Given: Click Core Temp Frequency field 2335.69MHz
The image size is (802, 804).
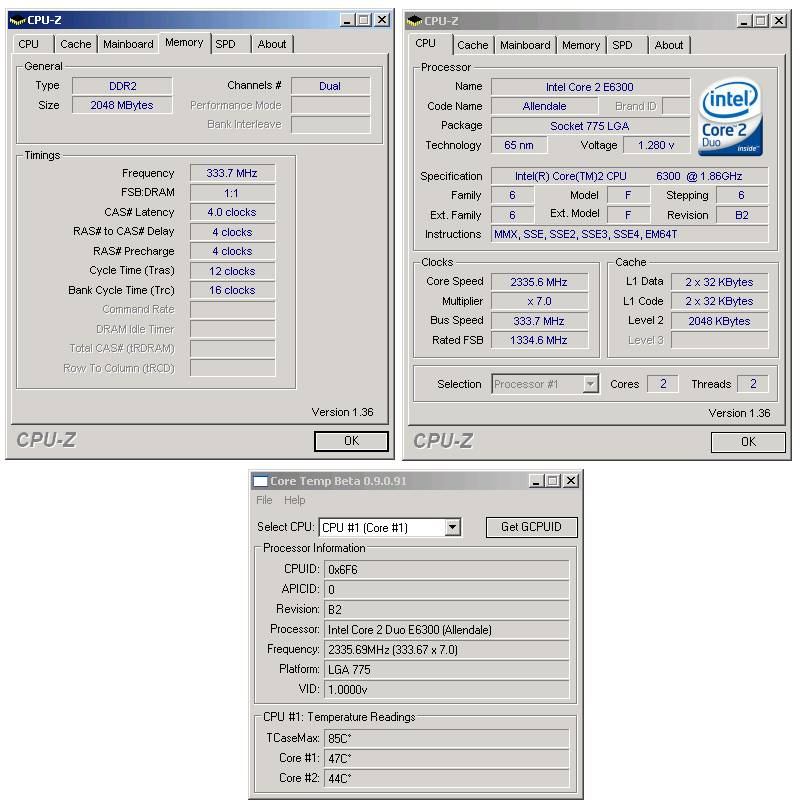Looking at the screenshot, I should 447,650.
